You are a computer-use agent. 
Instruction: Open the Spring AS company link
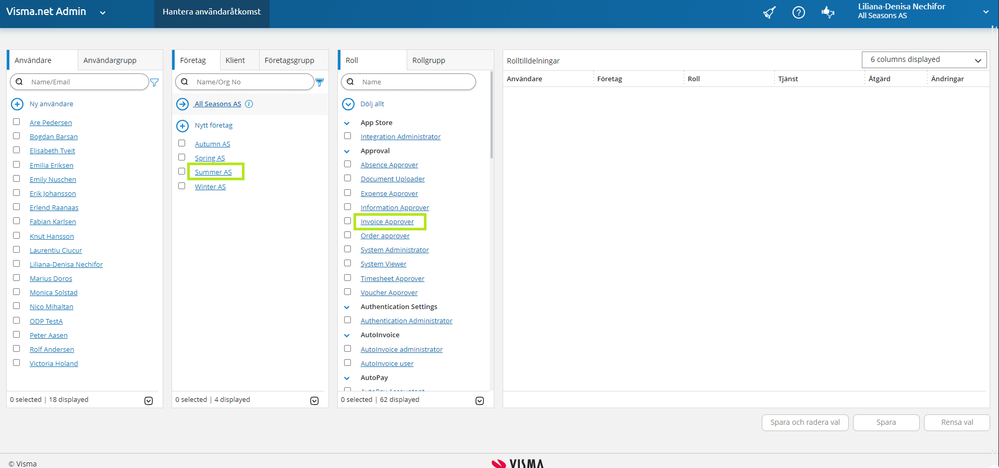210,158
